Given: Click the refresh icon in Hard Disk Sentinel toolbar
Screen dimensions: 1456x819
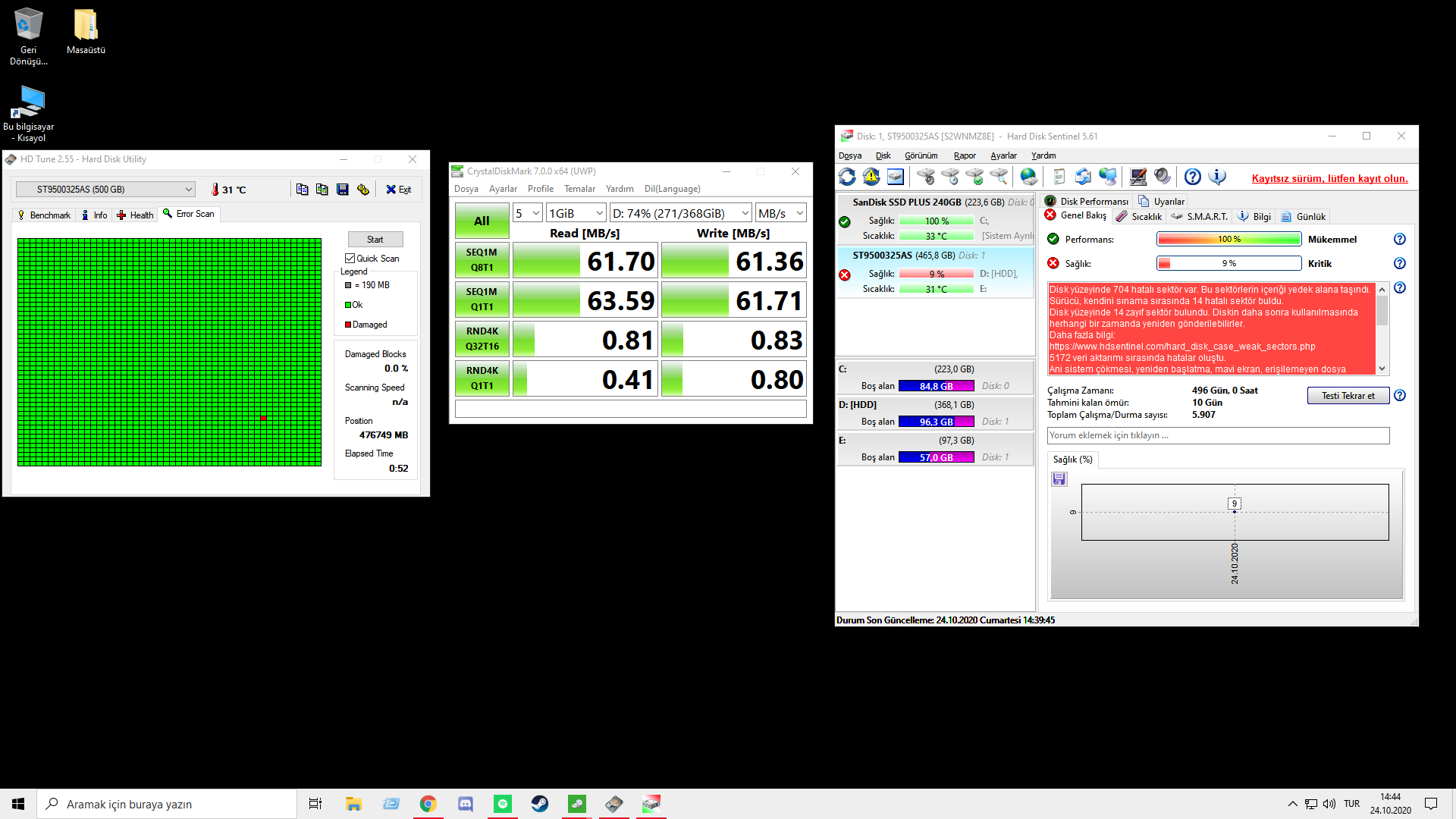Looking at the screenshot, I should (847, 177).
